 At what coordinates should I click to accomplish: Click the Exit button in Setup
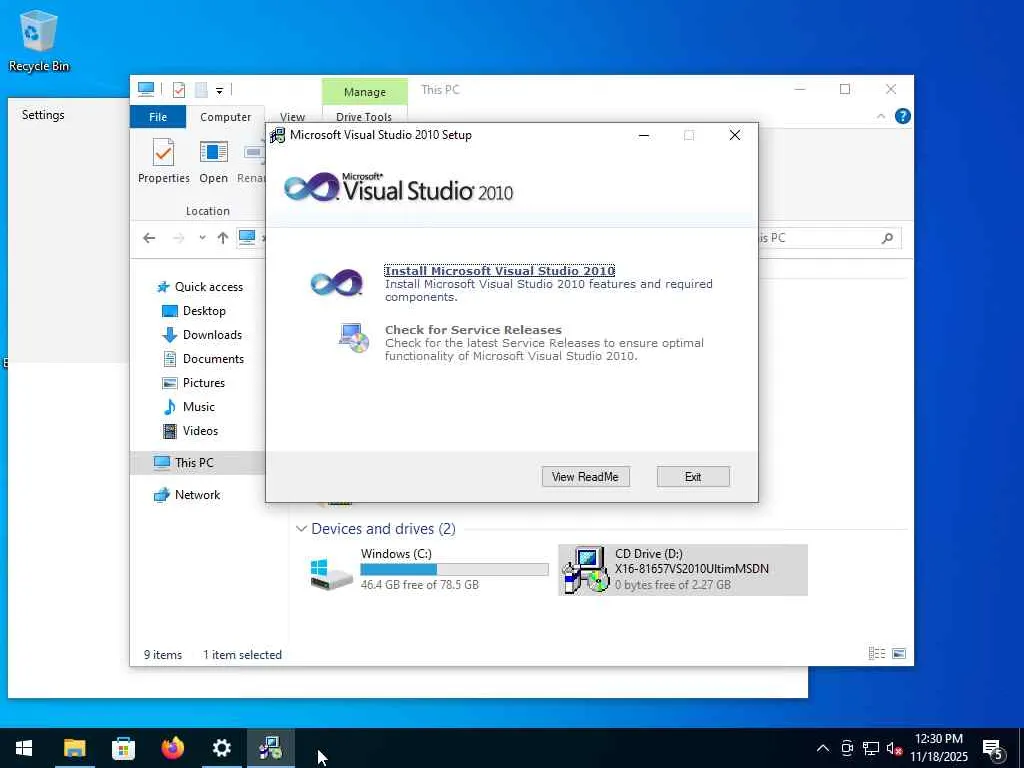coord(693,477)
